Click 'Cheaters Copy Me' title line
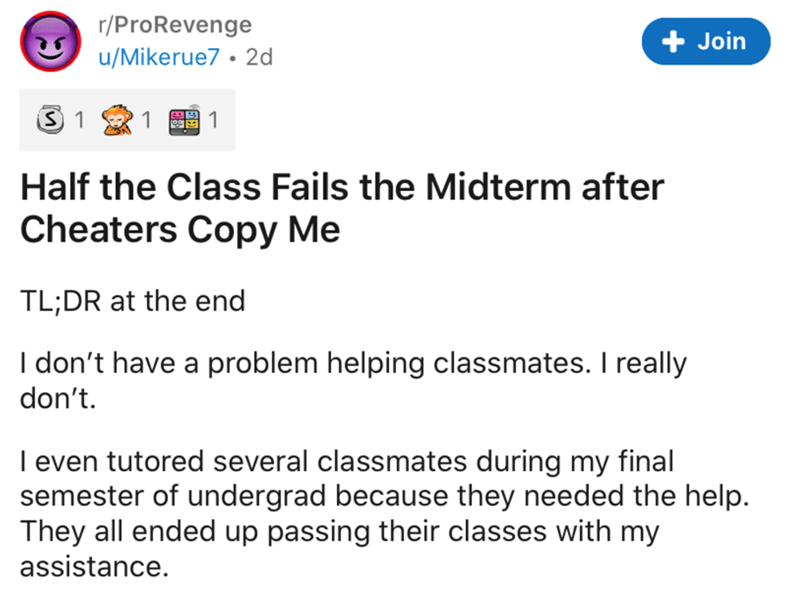The height and width of the screenshot is (595, 800). point(180,229)
